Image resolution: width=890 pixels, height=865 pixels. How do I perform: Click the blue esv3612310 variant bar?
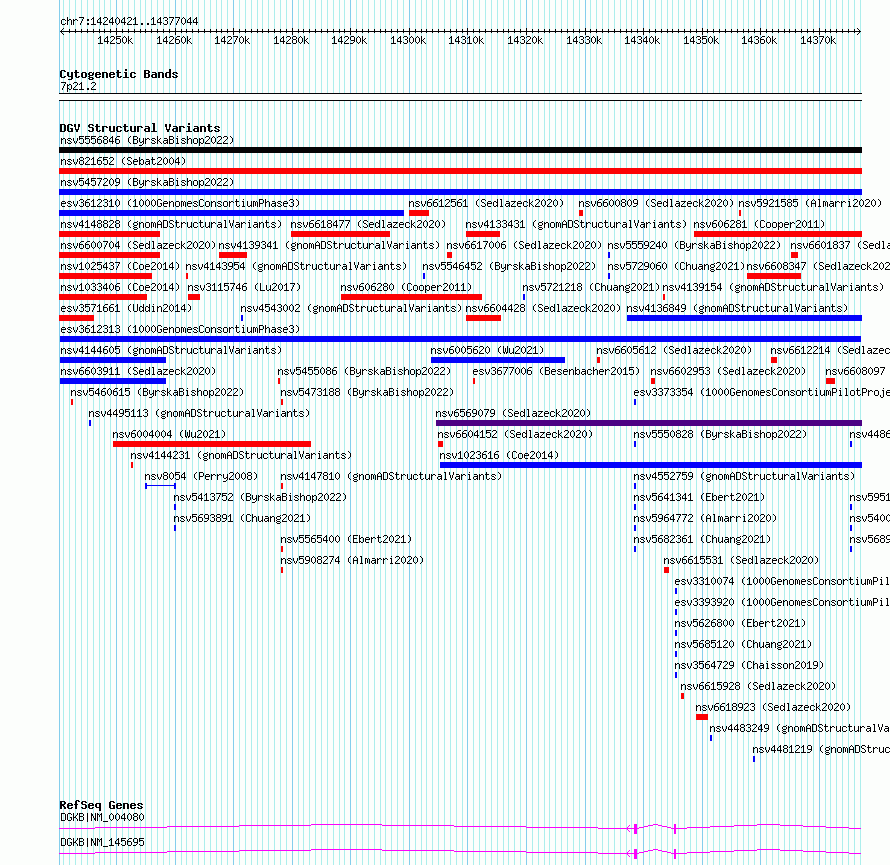pos(232,213)
